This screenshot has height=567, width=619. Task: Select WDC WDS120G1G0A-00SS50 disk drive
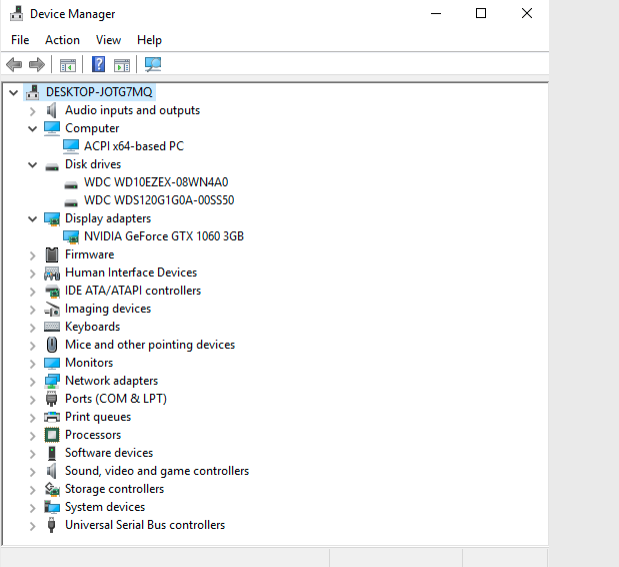pyautogui.click(x=159, y=200)
